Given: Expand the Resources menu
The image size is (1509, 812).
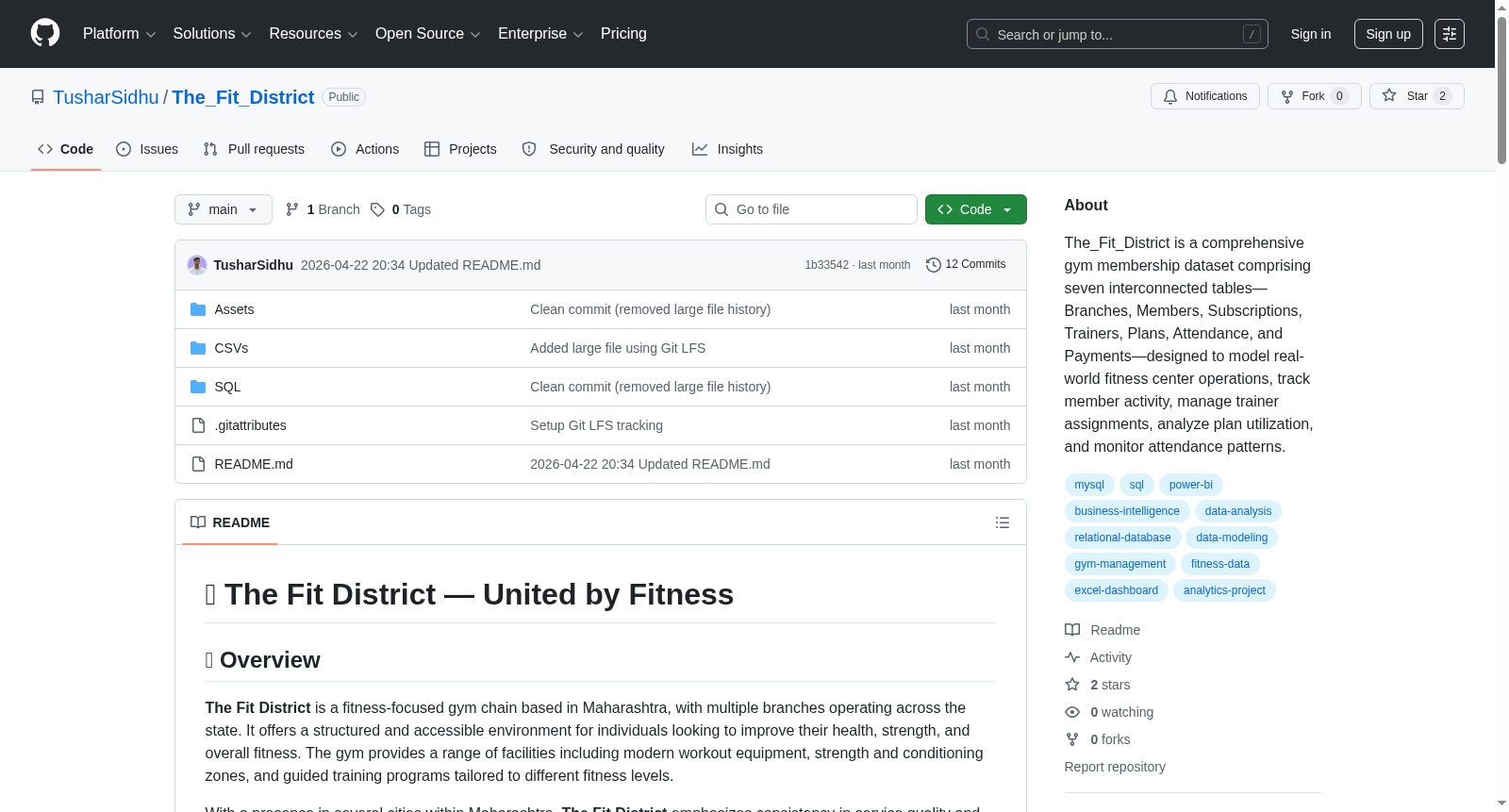Looking at the screenshot, I should pos(313,34).
